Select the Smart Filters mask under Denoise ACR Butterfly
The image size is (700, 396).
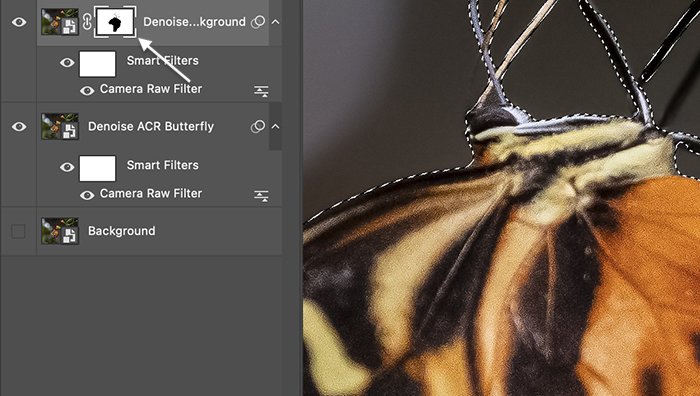pos(97,168)
